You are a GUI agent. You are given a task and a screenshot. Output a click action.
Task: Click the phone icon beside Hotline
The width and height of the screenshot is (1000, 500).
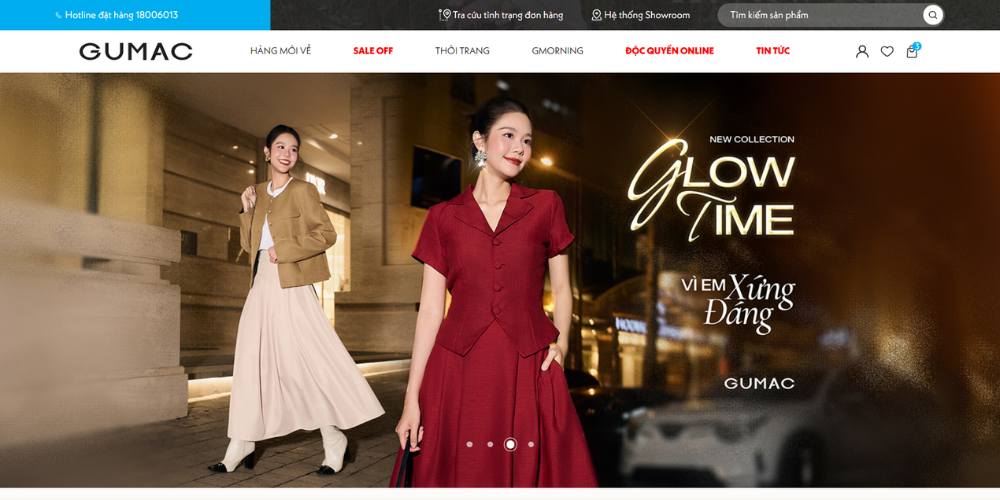[59, 15]
